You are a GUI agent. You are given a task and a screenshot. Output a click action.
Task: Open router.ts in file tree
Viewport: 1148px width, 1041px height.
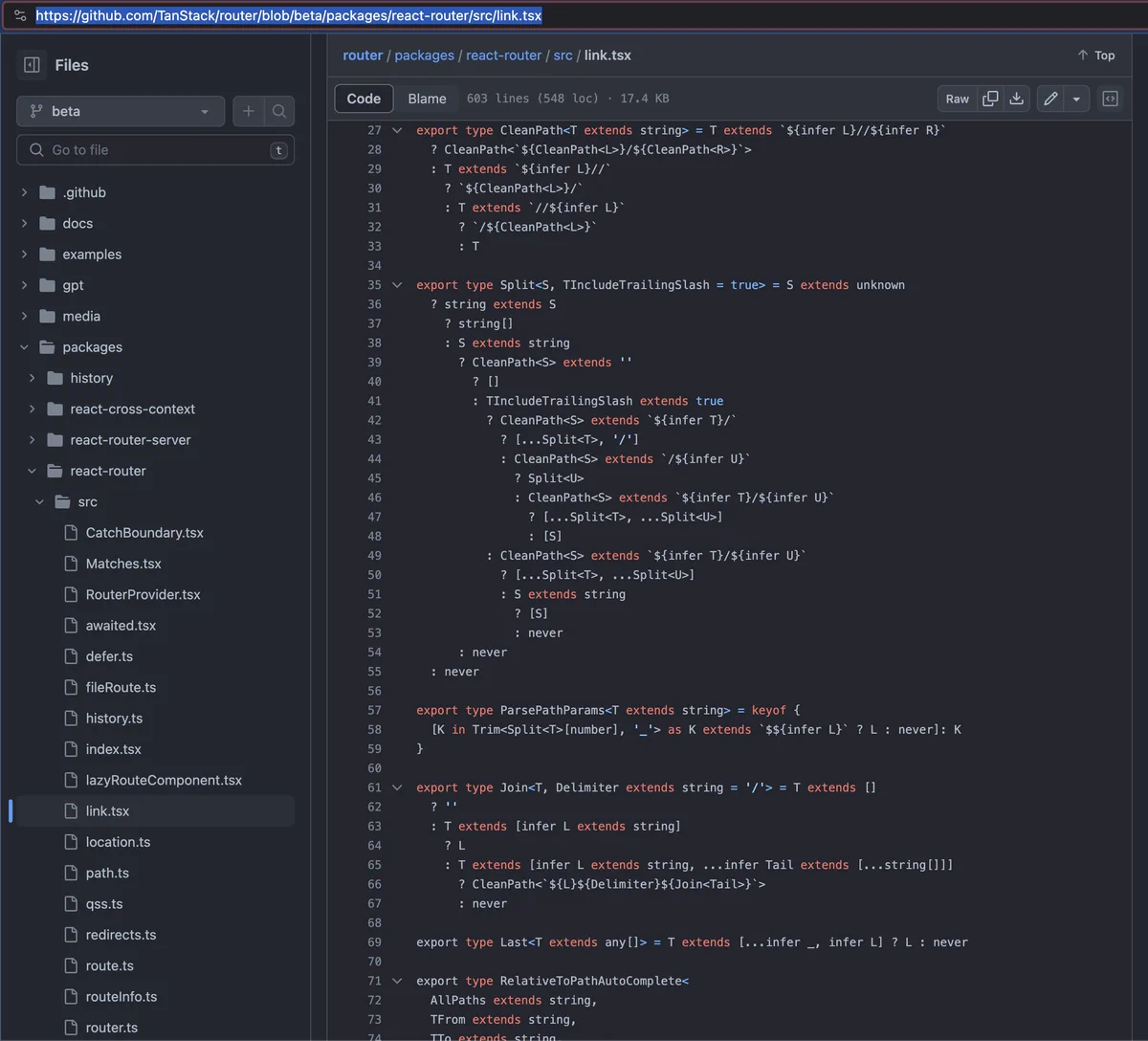(x=112, y=1028)
